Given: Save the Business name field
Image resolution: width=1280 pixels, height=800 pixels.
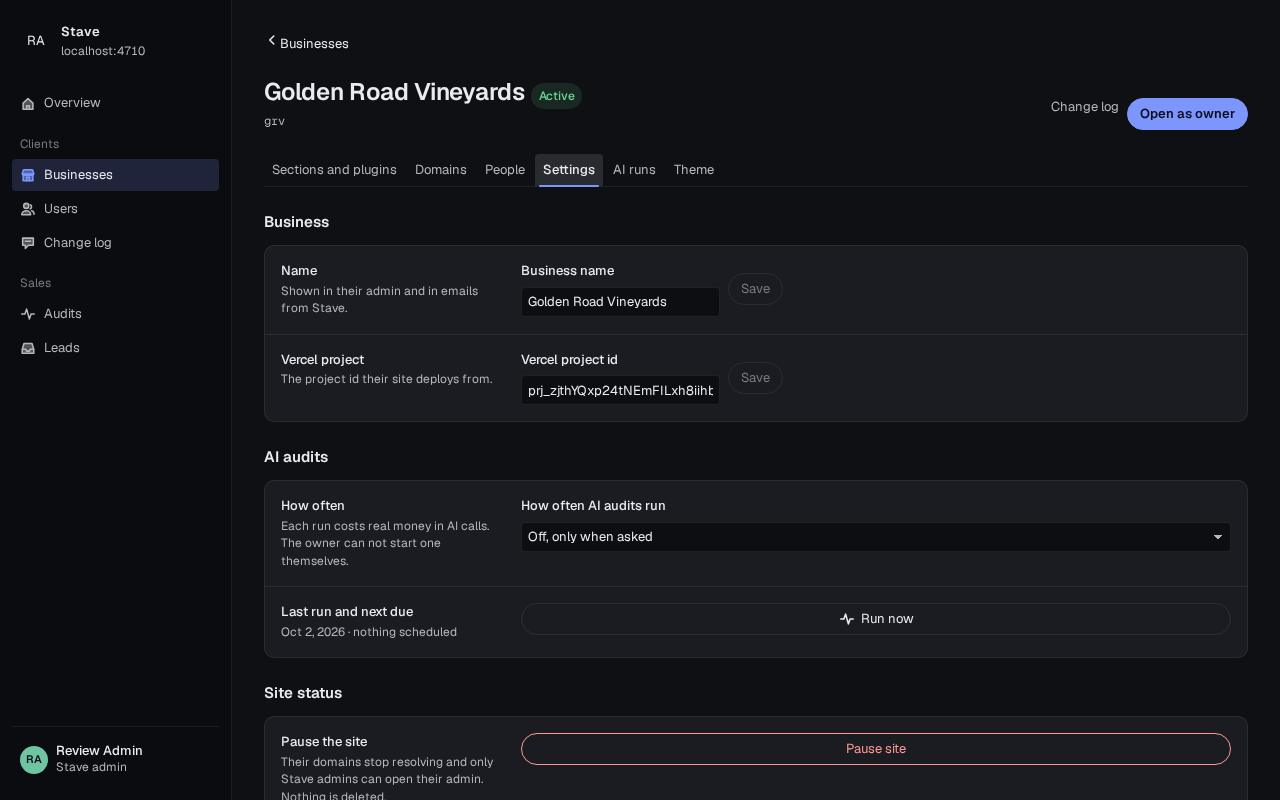Looking at the screenshot, I should 755,289.
